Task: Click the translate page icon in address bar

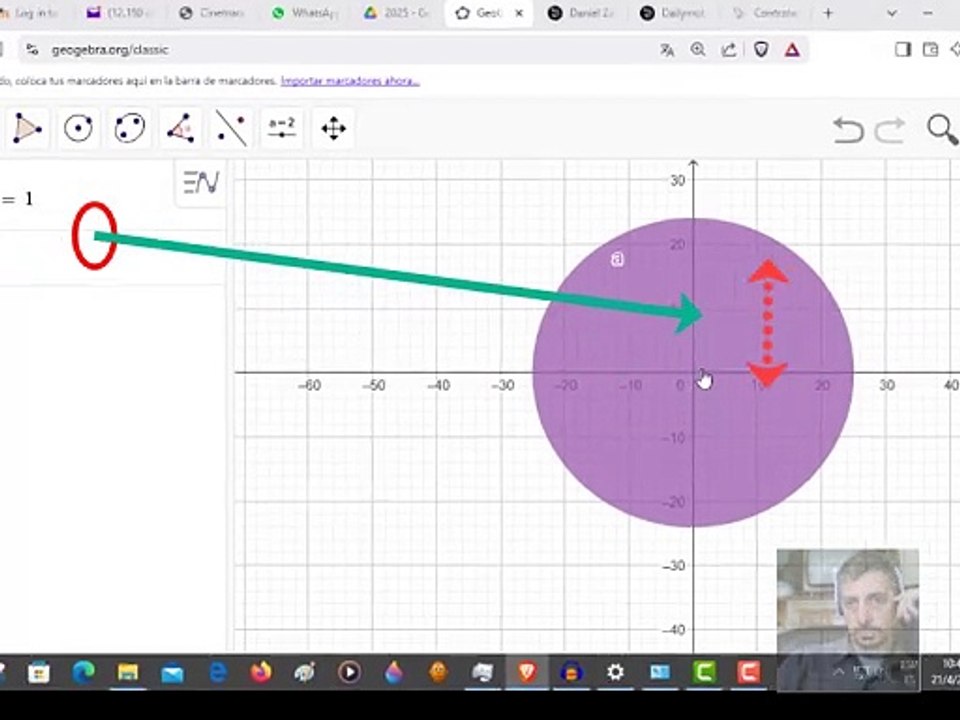Action: click(667, 50)
